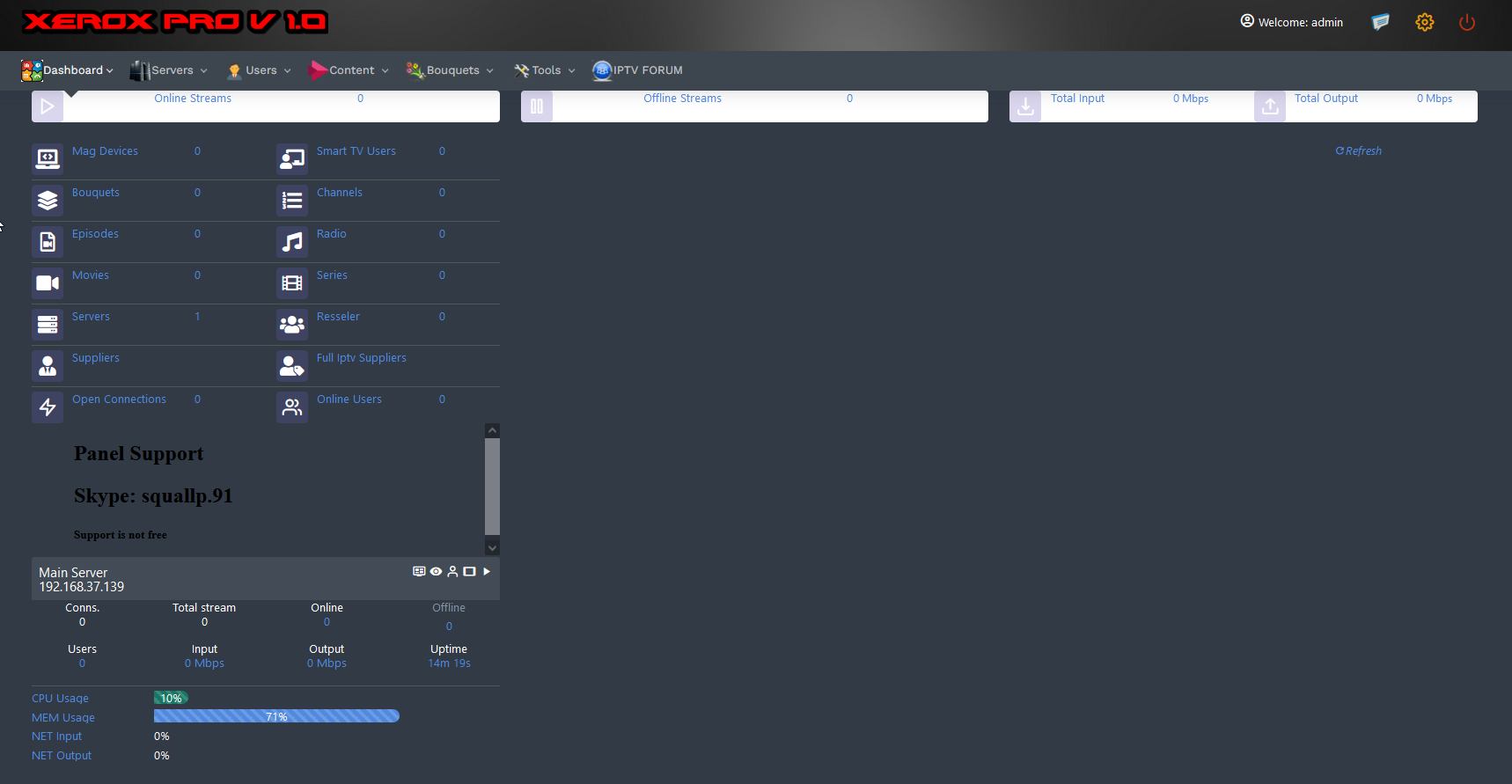
Task: Click the "Main Server" title text
Action: tap(73, 573)
